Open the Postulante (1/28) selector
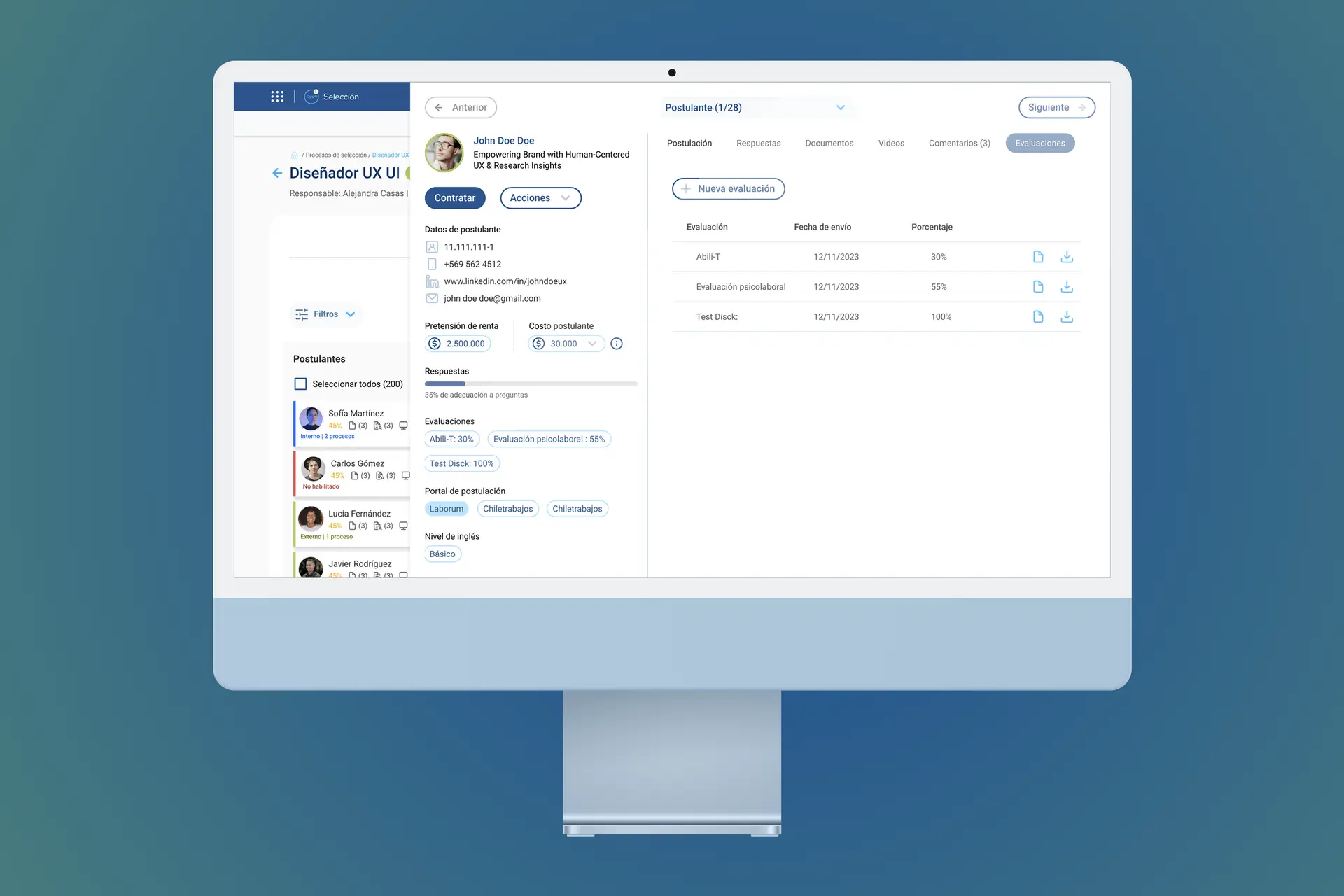This screenshot has width=1344, height=896. (x=755, y=108)
